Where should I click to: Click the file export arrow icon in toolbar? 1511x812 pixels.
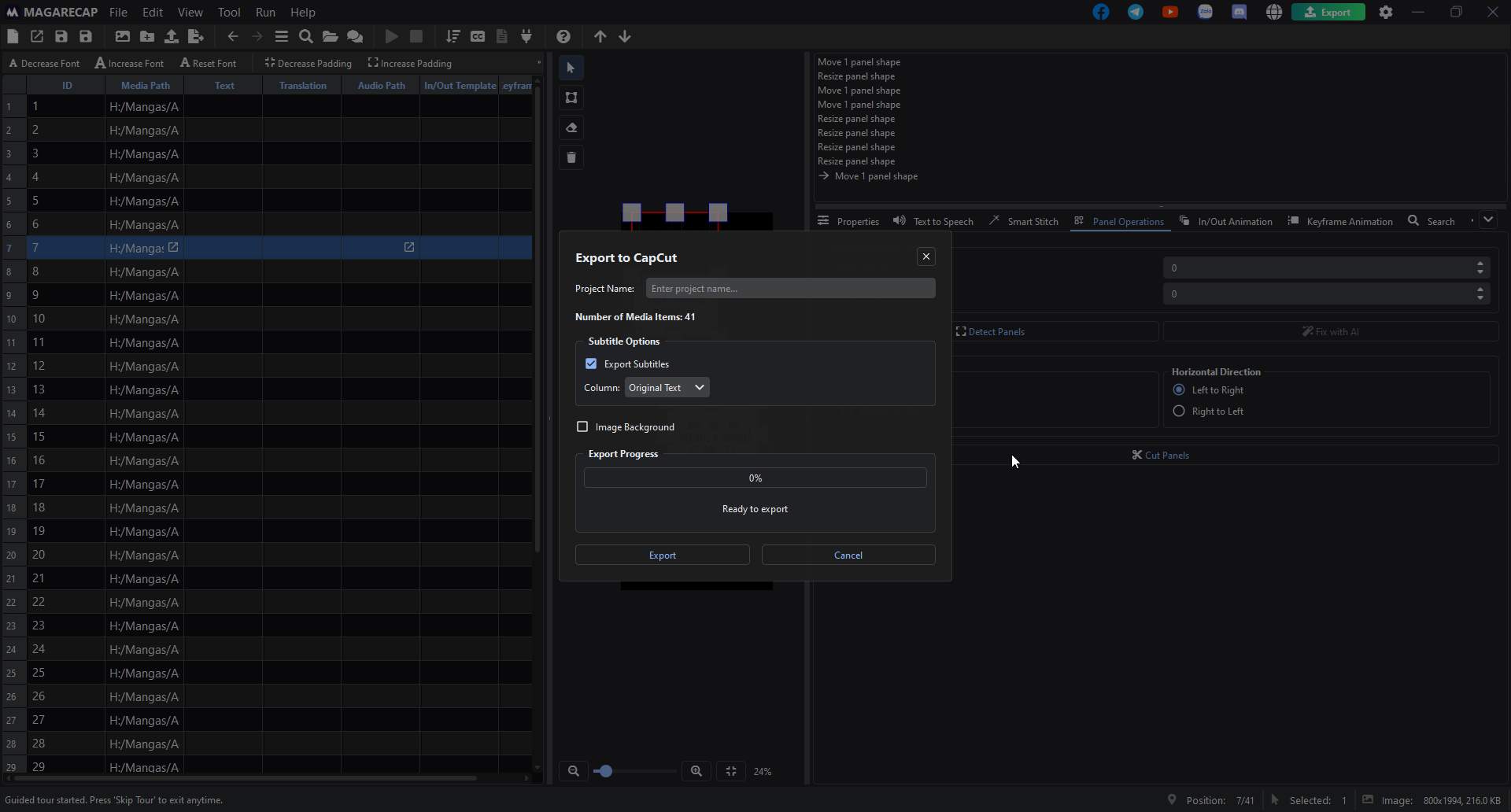(196, 36)
